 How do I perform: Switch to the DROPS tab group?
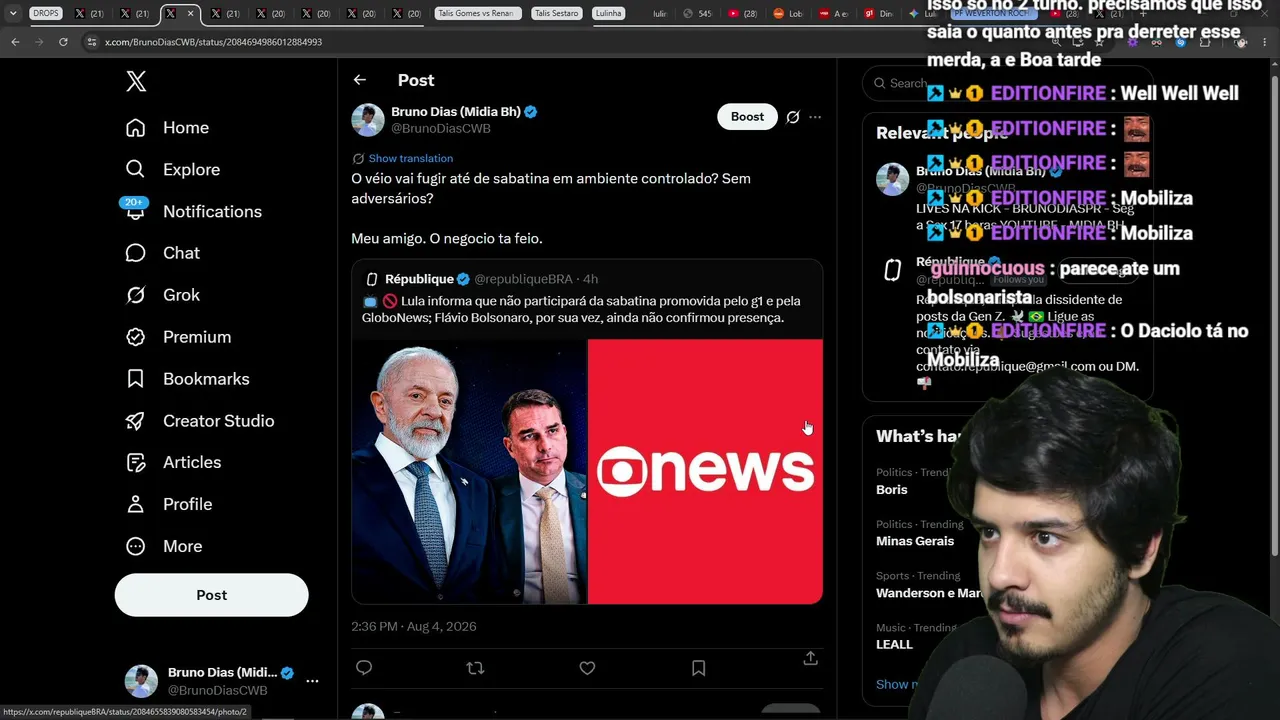coord(46,14)
